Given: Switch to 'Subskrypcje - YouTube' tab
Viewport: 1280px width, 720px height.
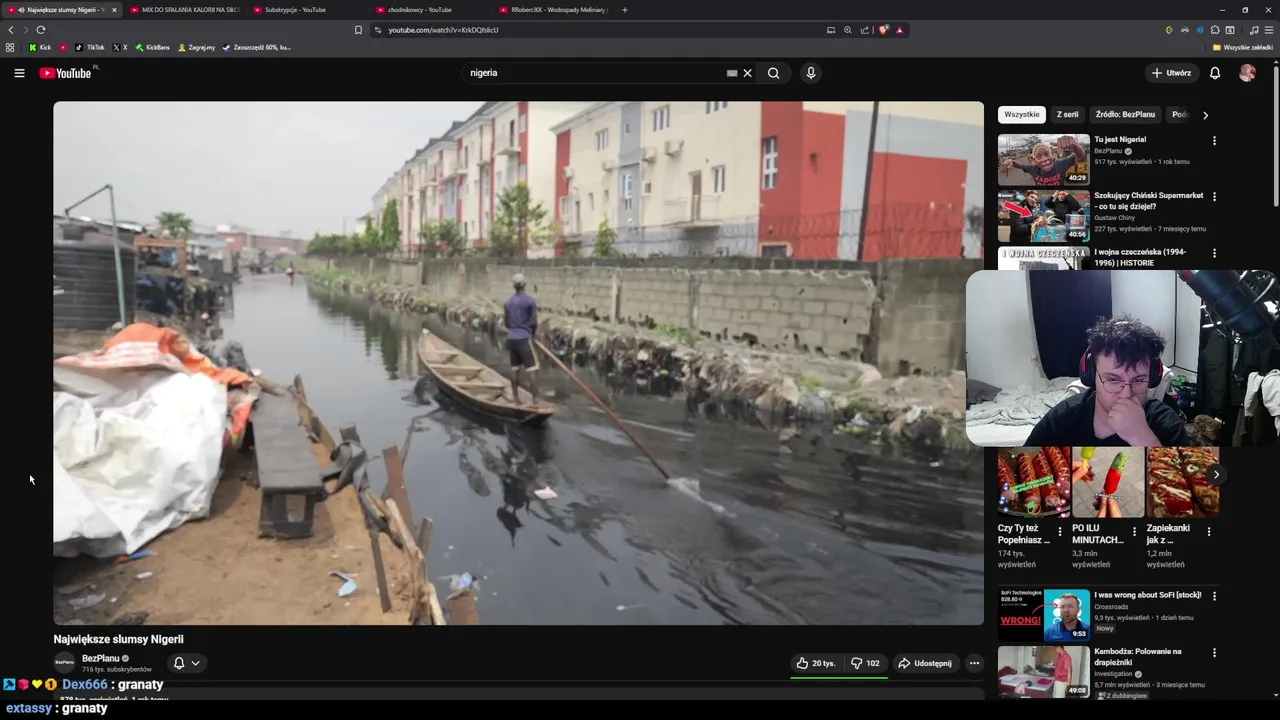Looking at the screenshot, I should coord(308,10).
